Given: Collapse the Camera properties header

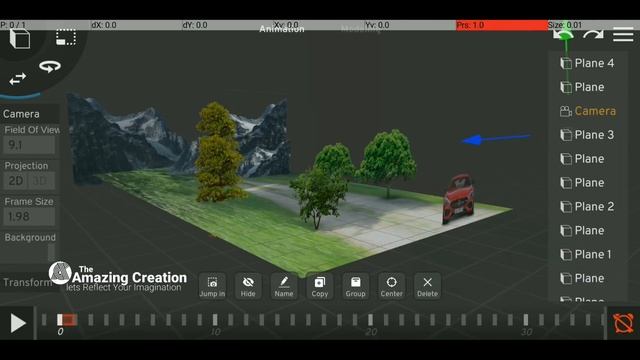Looking at the screenshot, I should coord(29,114).
